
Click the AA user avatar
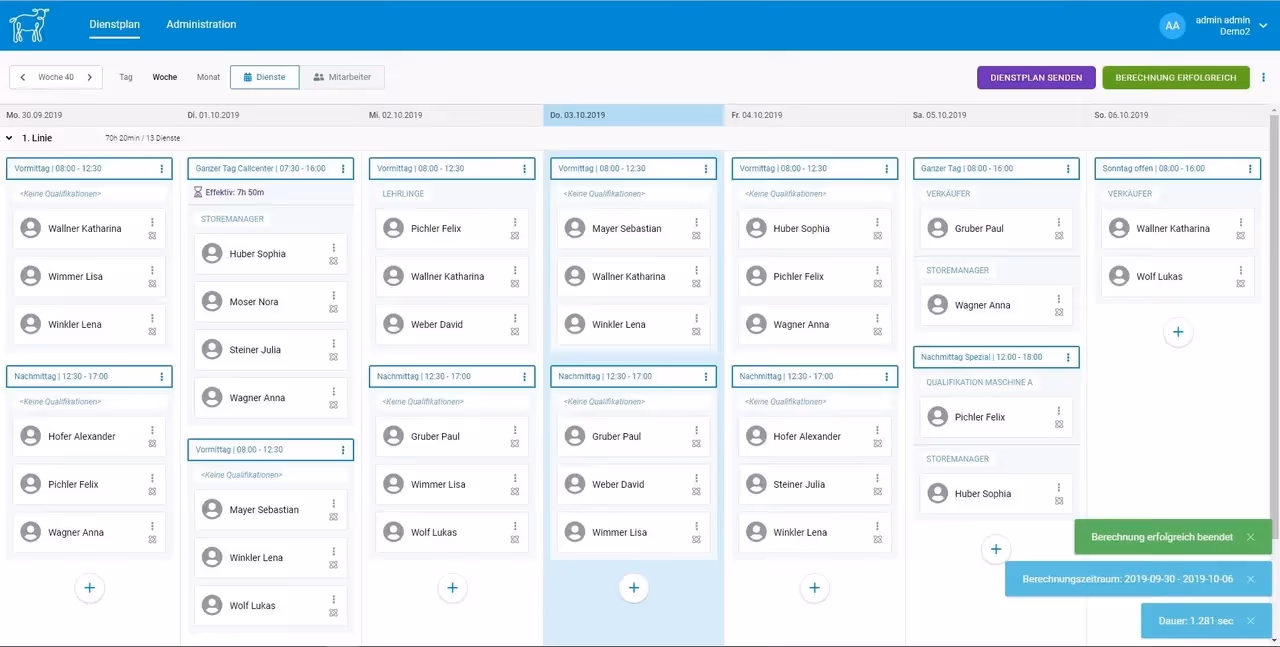pyautogui.click(x=1173, y=25)
